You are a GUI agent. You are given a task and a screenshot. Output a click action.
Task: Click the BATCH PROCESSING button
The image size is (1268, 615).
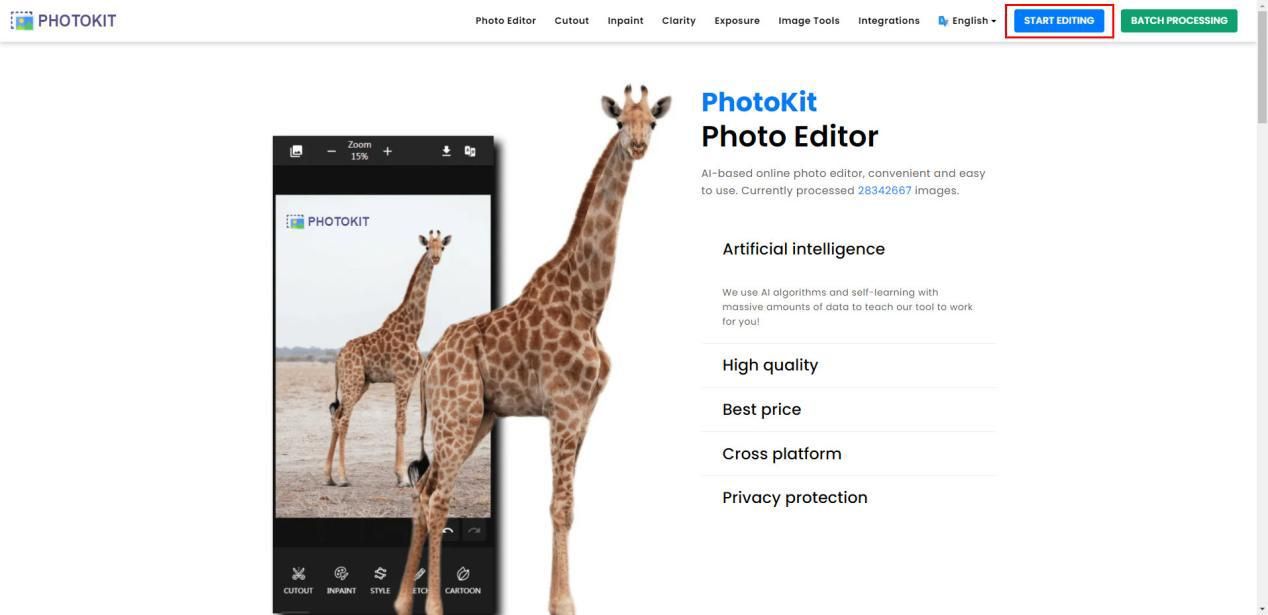coord(1179,21)
